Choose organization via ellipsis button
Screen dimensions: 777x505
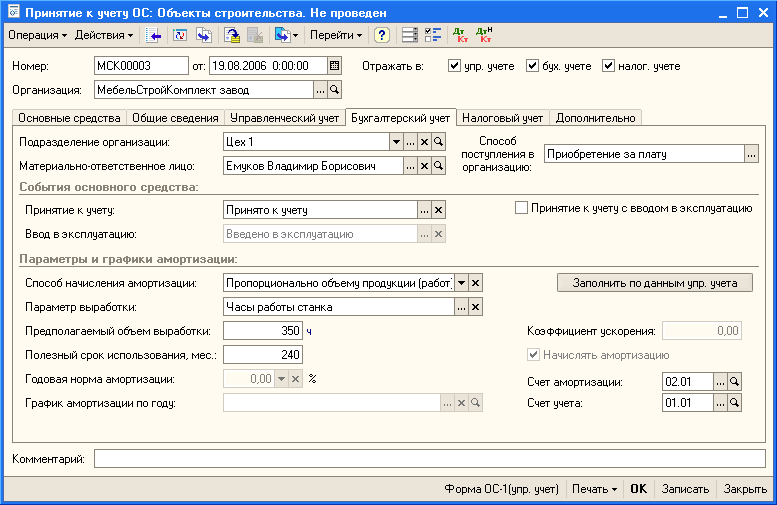(x=321, y=90)
